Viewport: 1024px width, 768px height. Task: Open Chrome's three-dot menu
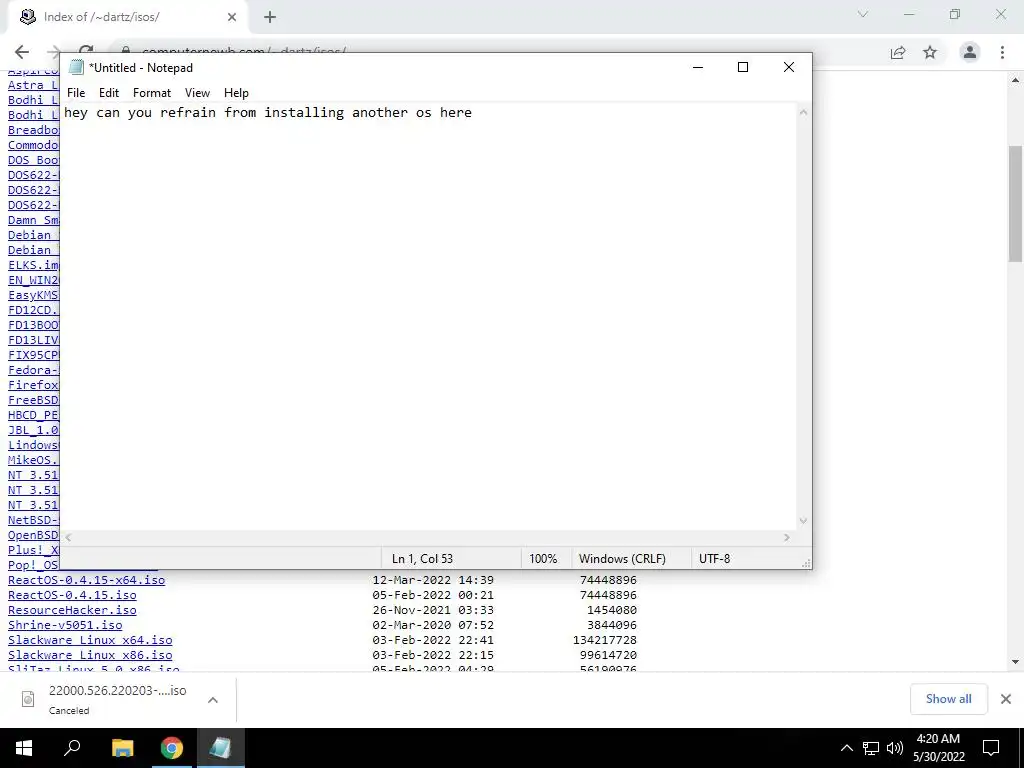[x=1002, y=52]
